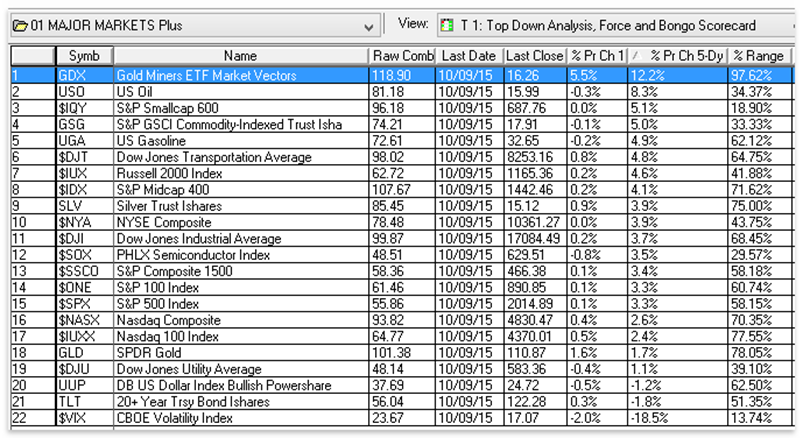Open the View selector showing T 1: Top Down Analysis
803x438 pixels.
[x=616, y=26]
